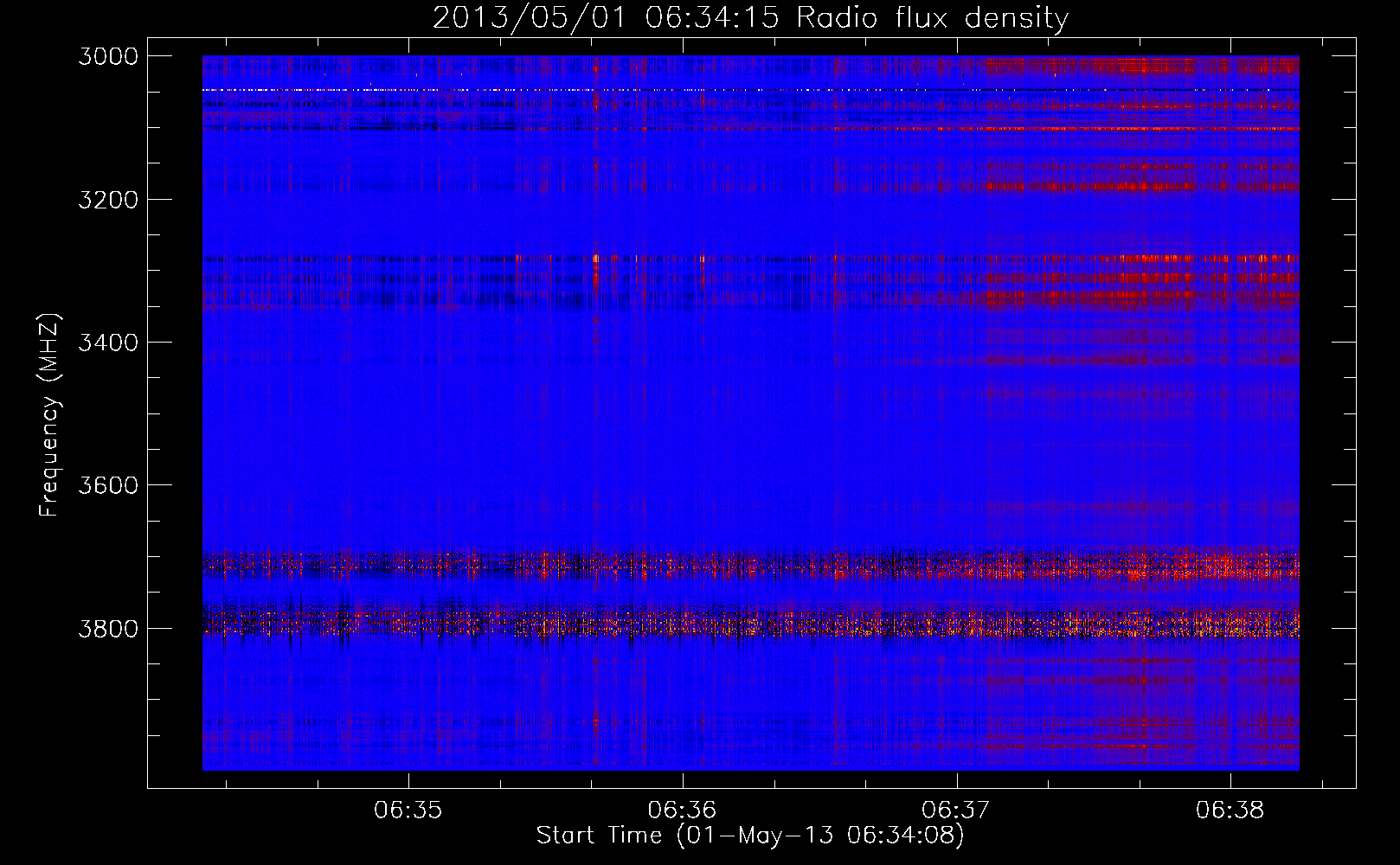Image resolution: width=1400 pixels, height=865 pixels.
Task: Select the 3800 frequency tick label
Action: tap(108, 629)
